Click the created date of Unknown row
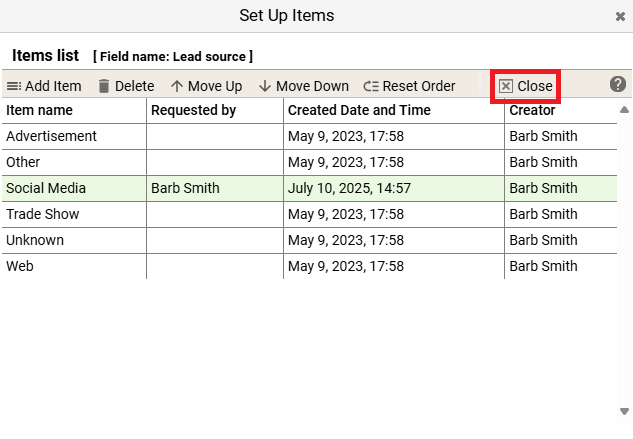 [x=394, y=240]
